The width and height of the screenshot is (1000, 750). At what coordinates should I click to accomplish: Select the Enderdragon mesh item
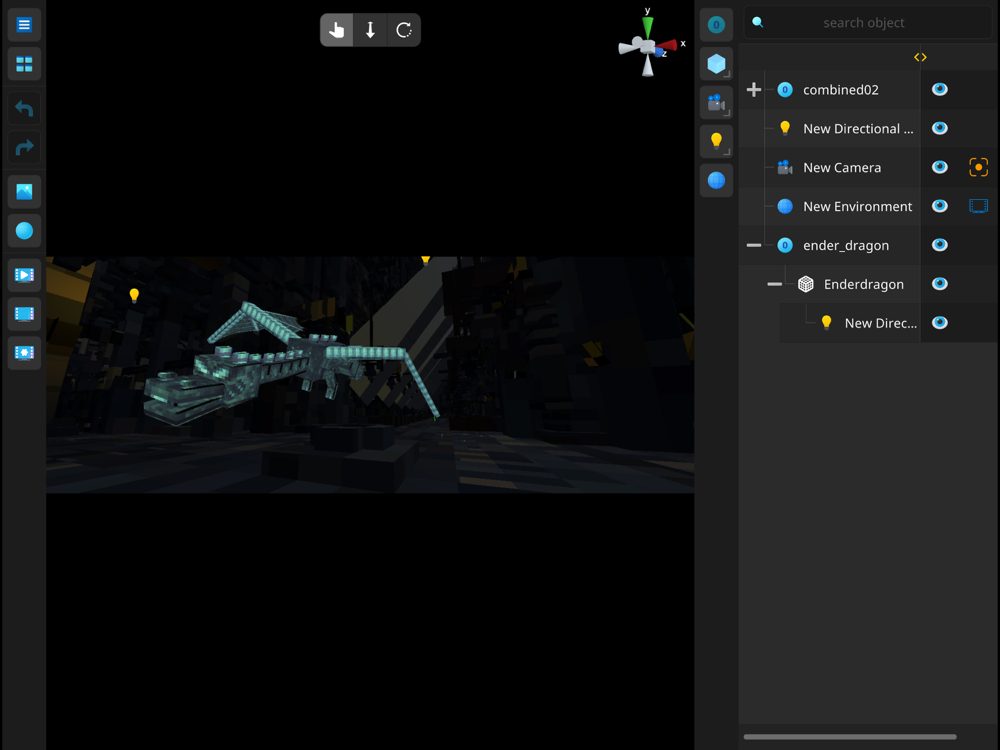click(x=864, y=284)
